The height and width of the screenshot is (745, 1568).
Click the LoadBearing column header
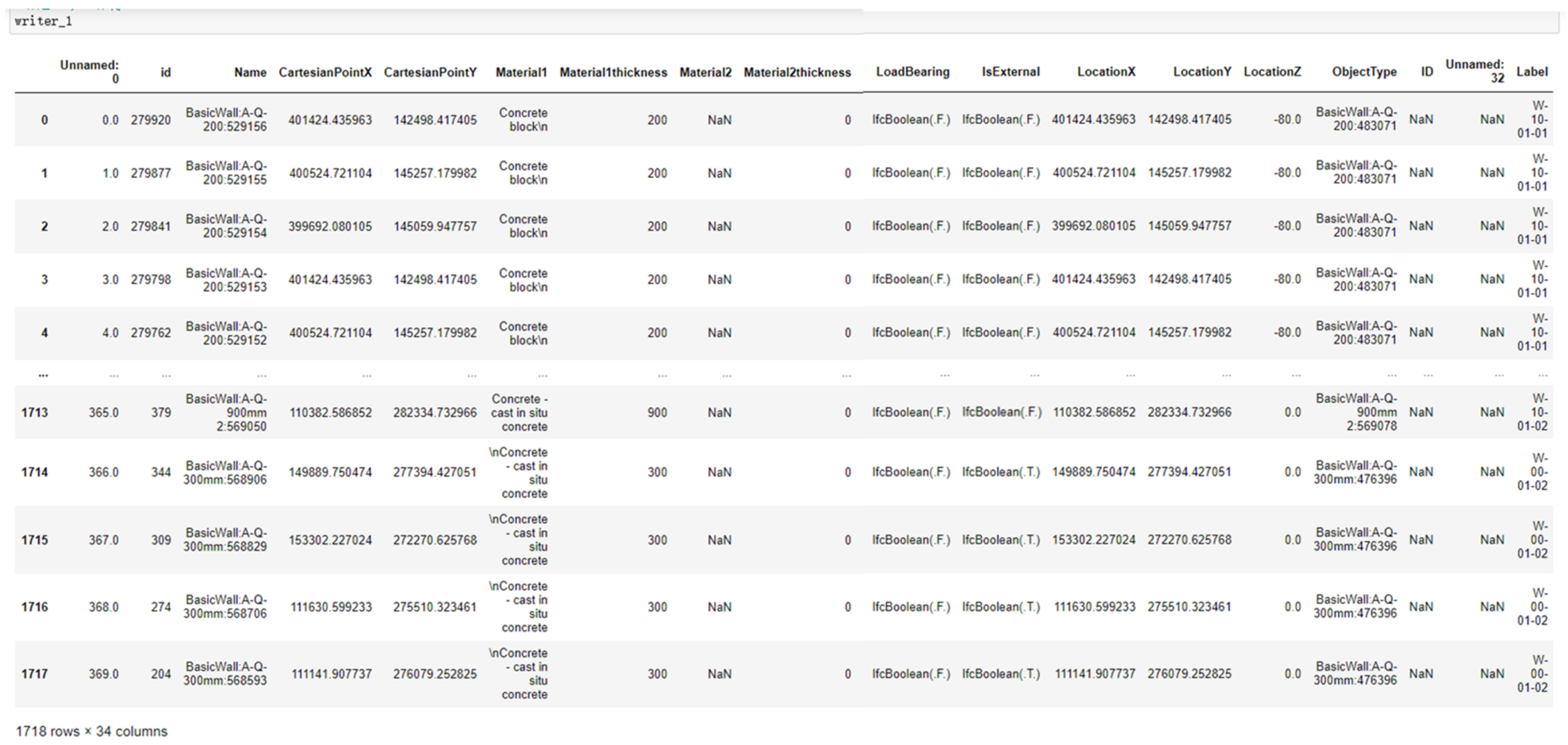(x=912, y=72)
